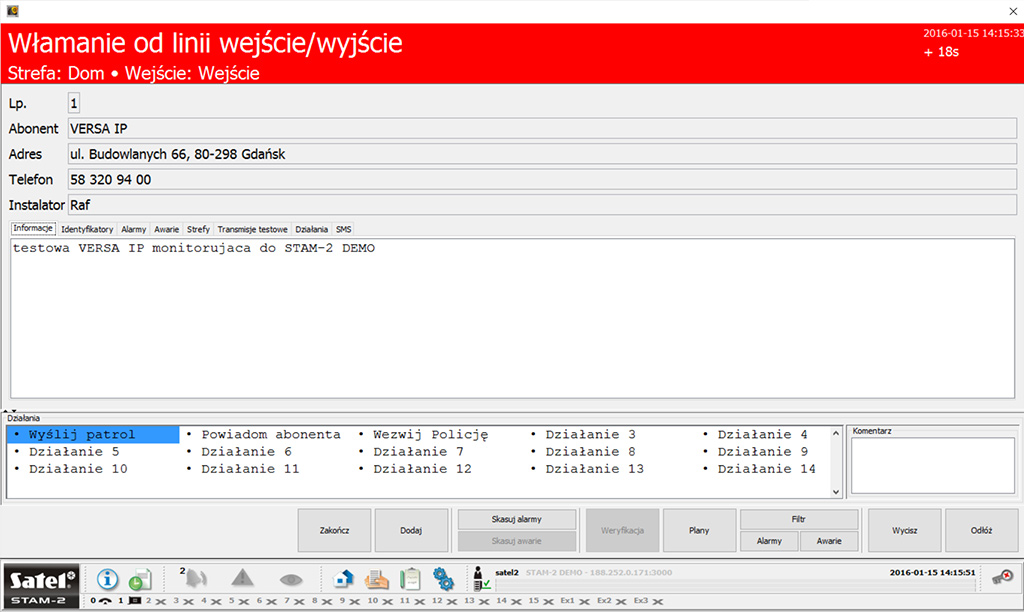Viewport: 1024px width, 612px height.
Task: Click the warning triangle icon
Action: (243, 579)
